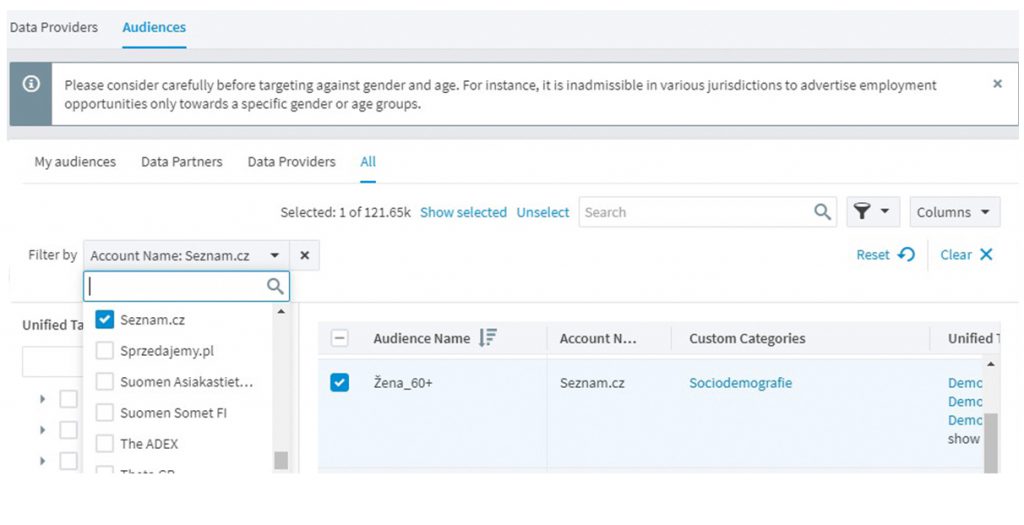Sort by Audience Name using the sort icon
1024x525 pixels.
[x=488, y=338]
